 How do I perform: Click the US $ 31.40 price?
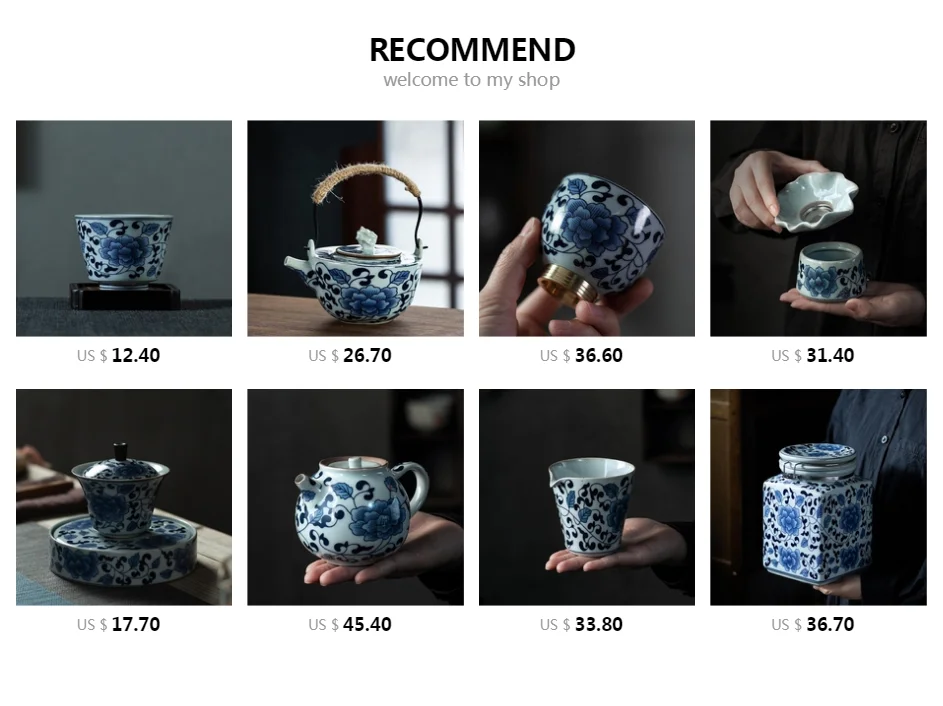(x=813, y=355)
